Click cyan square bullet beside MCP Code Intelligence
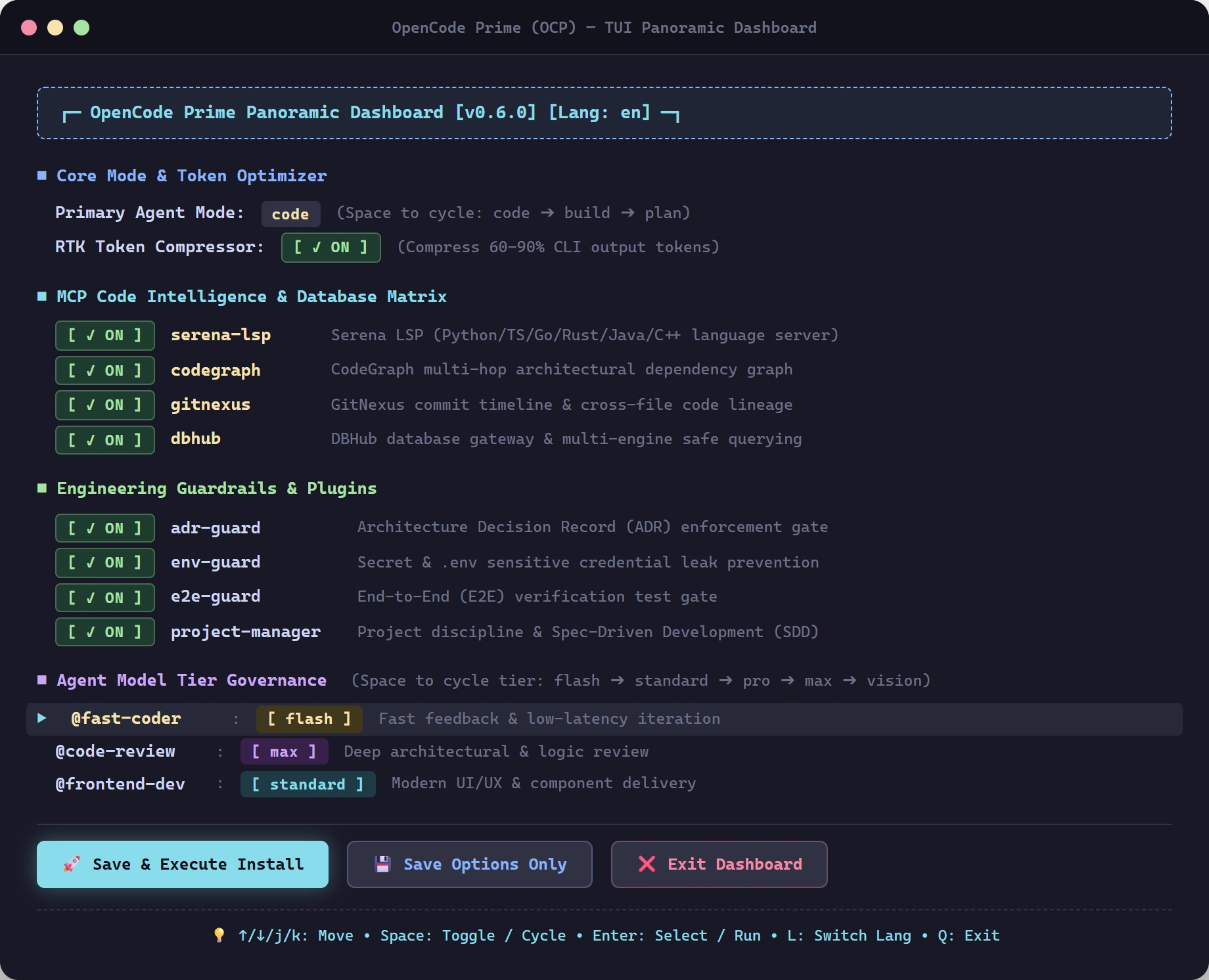The width and height of the screenshot is (1209, 980). [x=42, y=296]
